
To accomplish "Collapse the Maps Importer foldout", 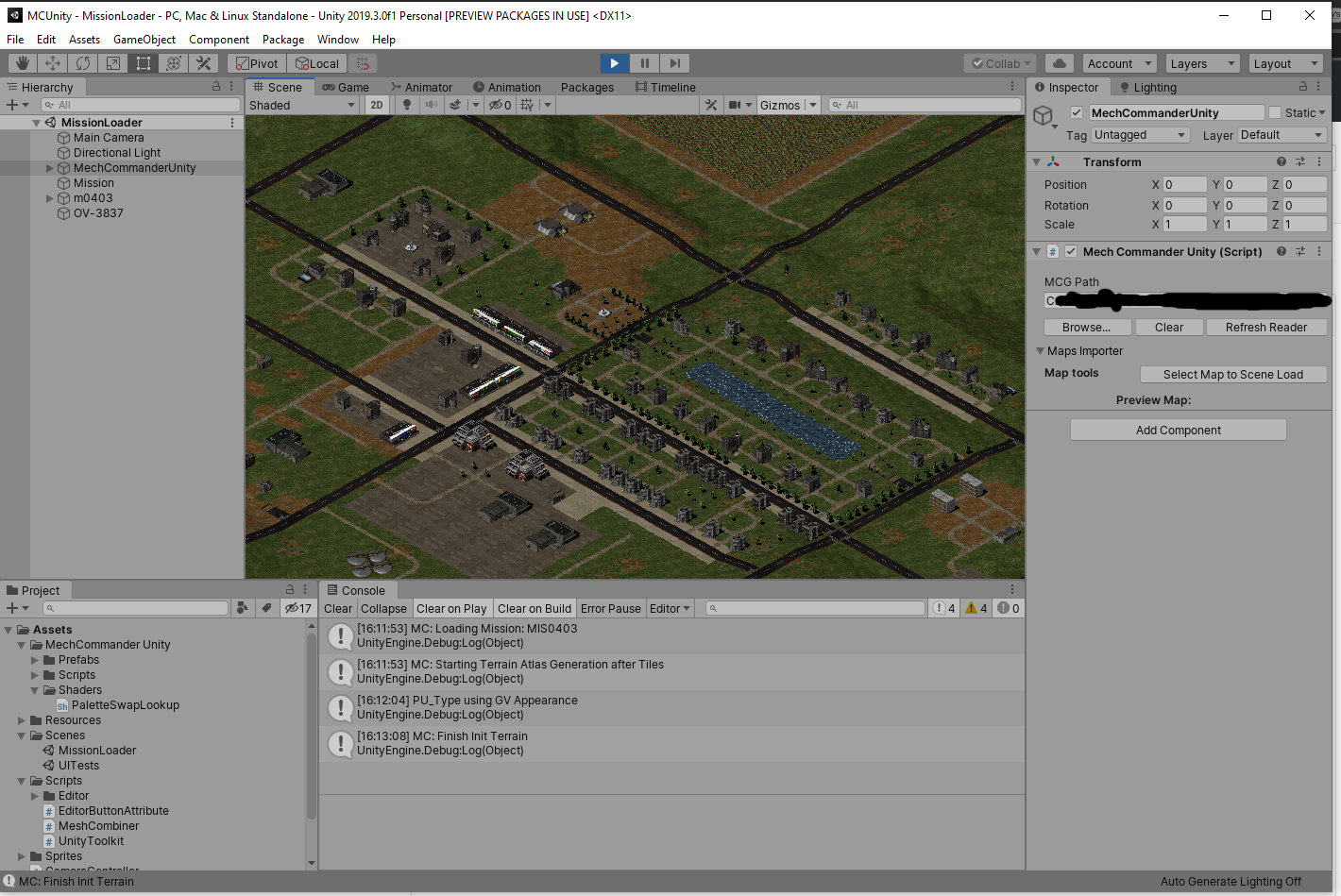I will click(1040, 350).
